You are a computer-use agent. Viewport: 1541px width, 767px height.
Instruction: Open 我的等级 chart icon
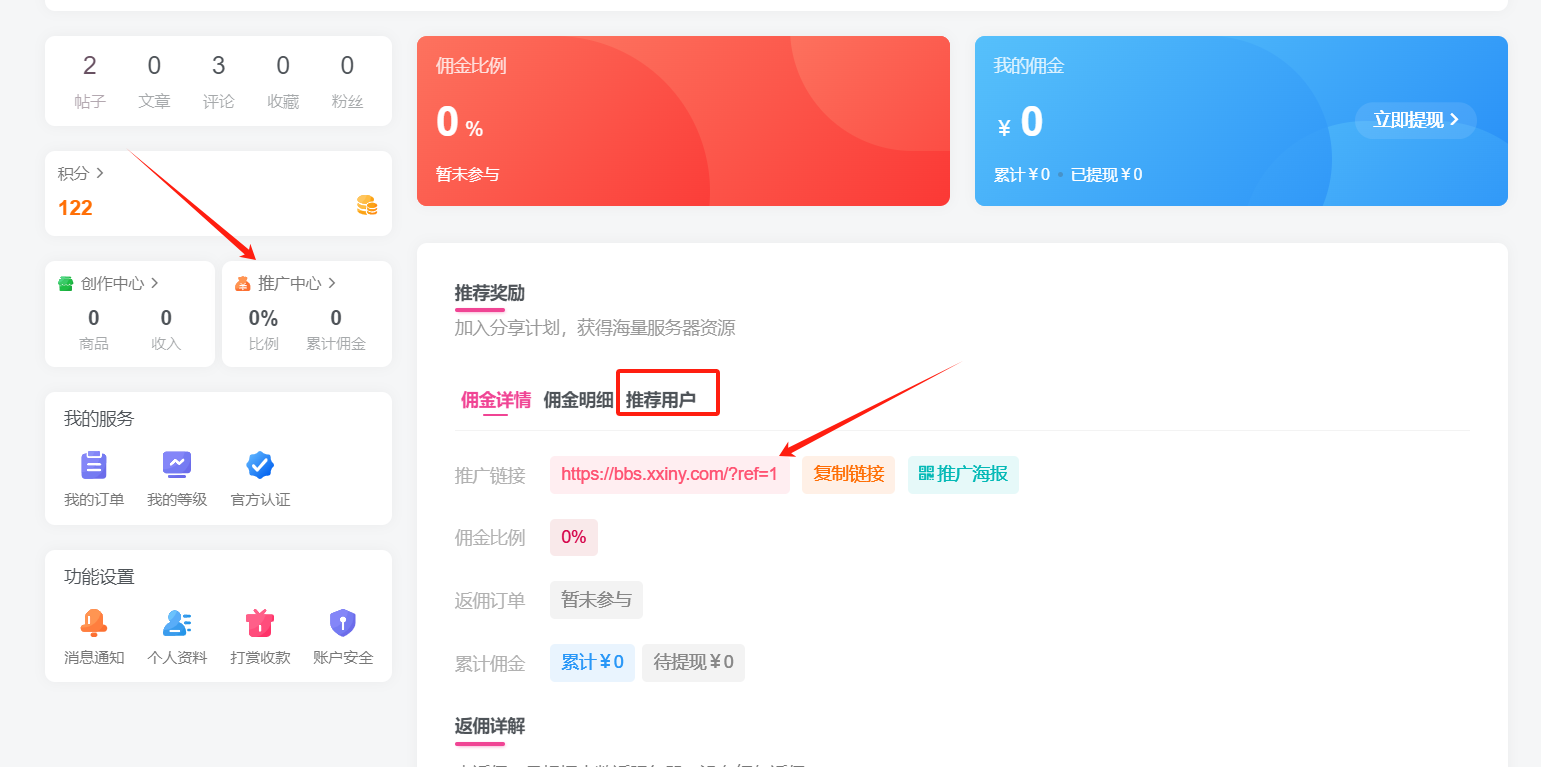pos(177,465)
